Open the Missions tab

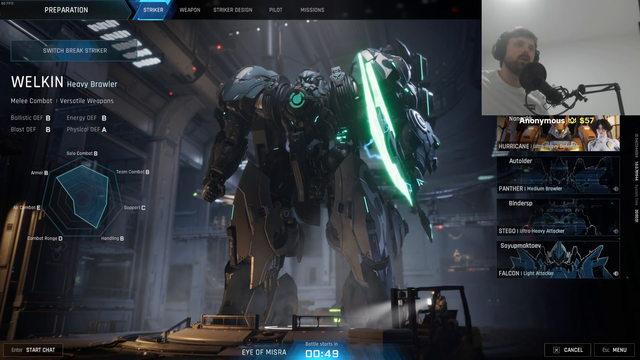tap(312, 10)
